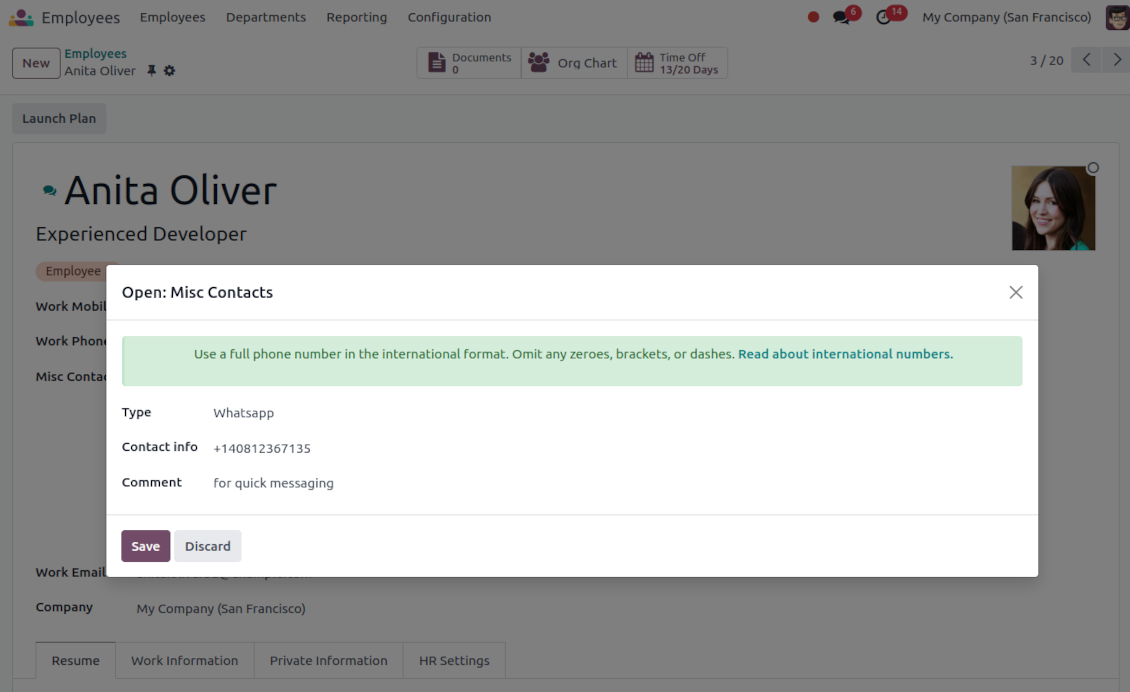Click the Employees app logo icon
This screenshot has width=1130, height=692.
tap(21, 17)
